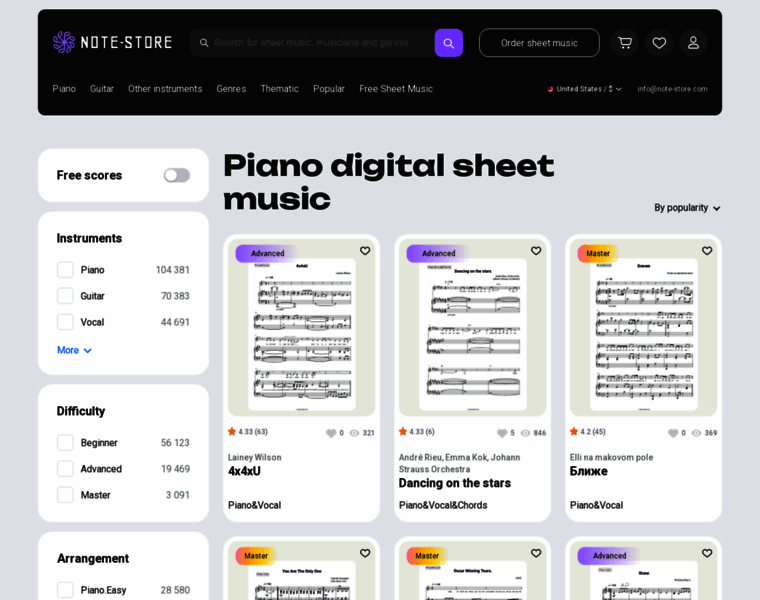Add 4x4xU to favorites
The height and width of the screenshot is (600, 760).
[365, 251]
